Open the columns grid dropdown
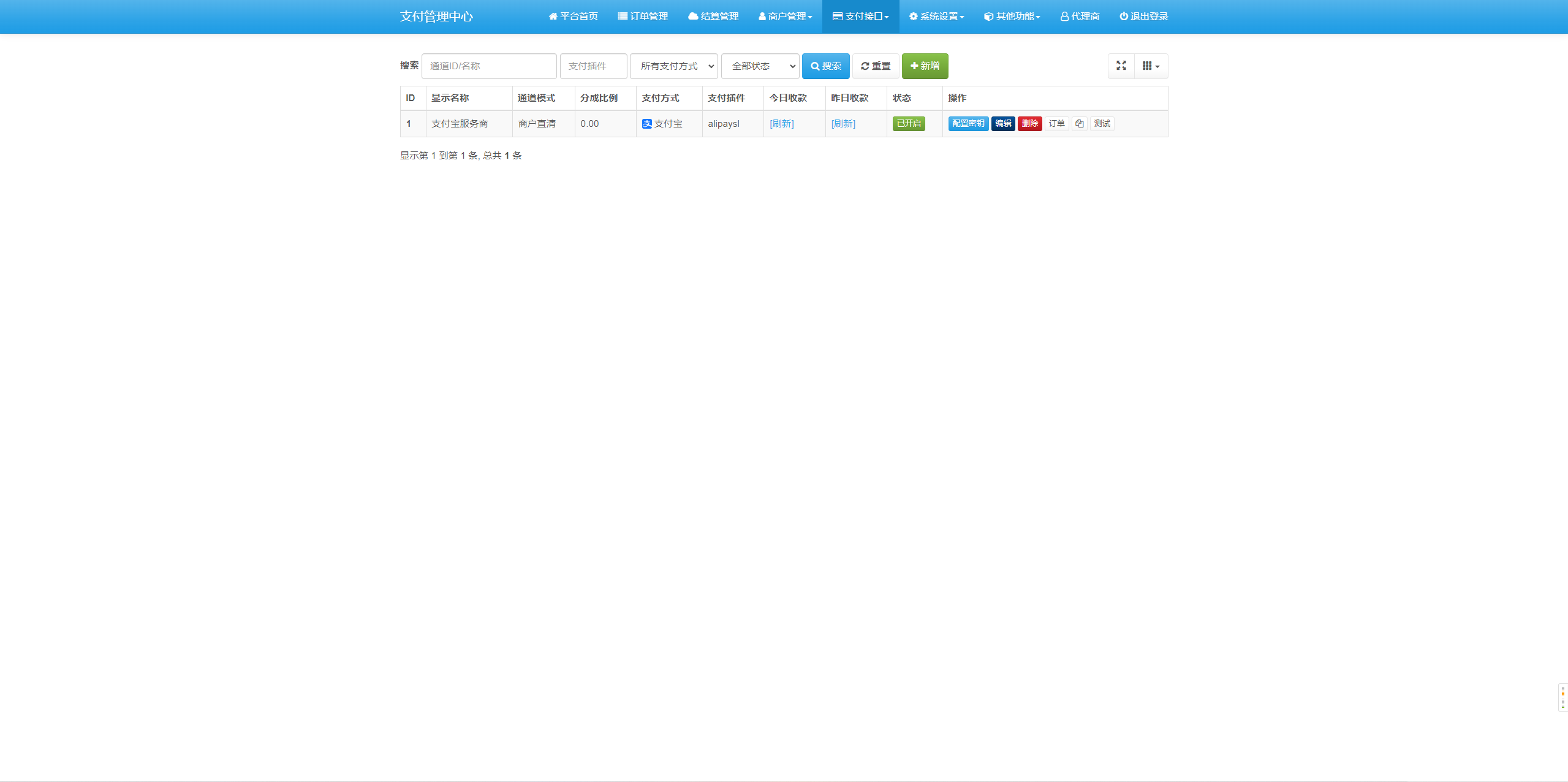 click(1151, 66)
